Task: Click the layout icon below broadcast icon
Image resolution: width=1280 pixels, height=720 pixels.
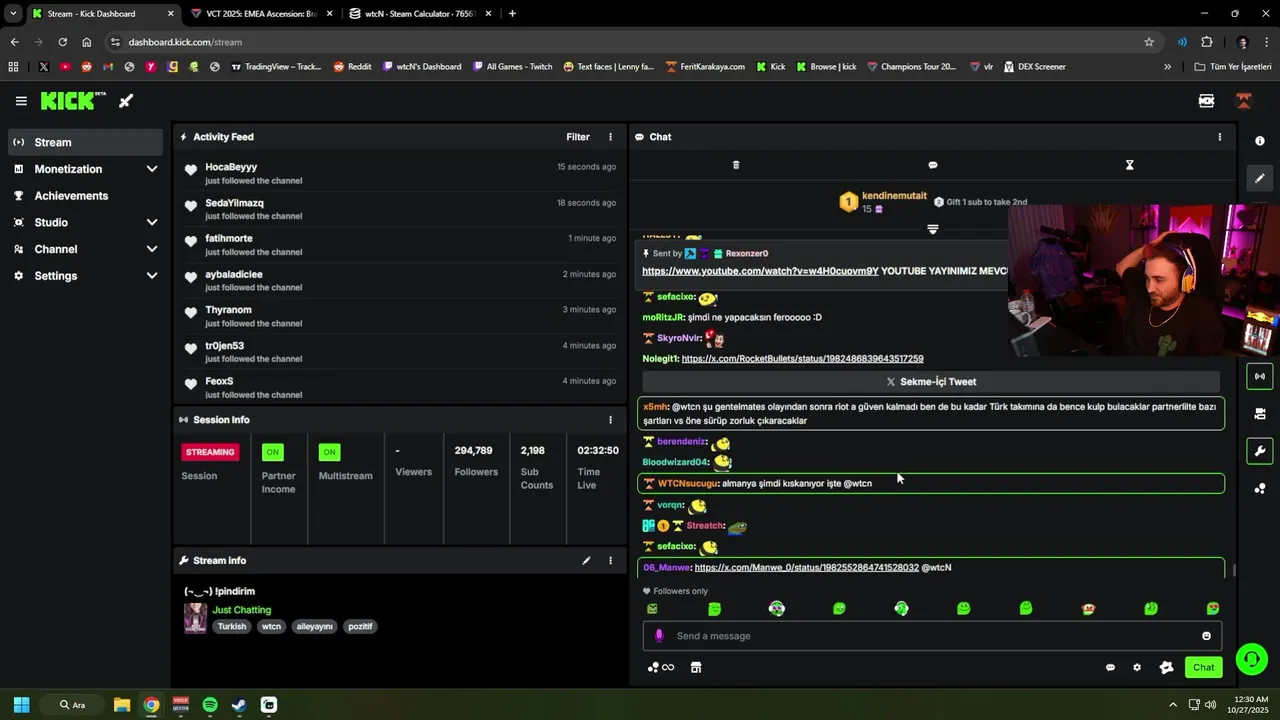Action: coord(1259,413)
